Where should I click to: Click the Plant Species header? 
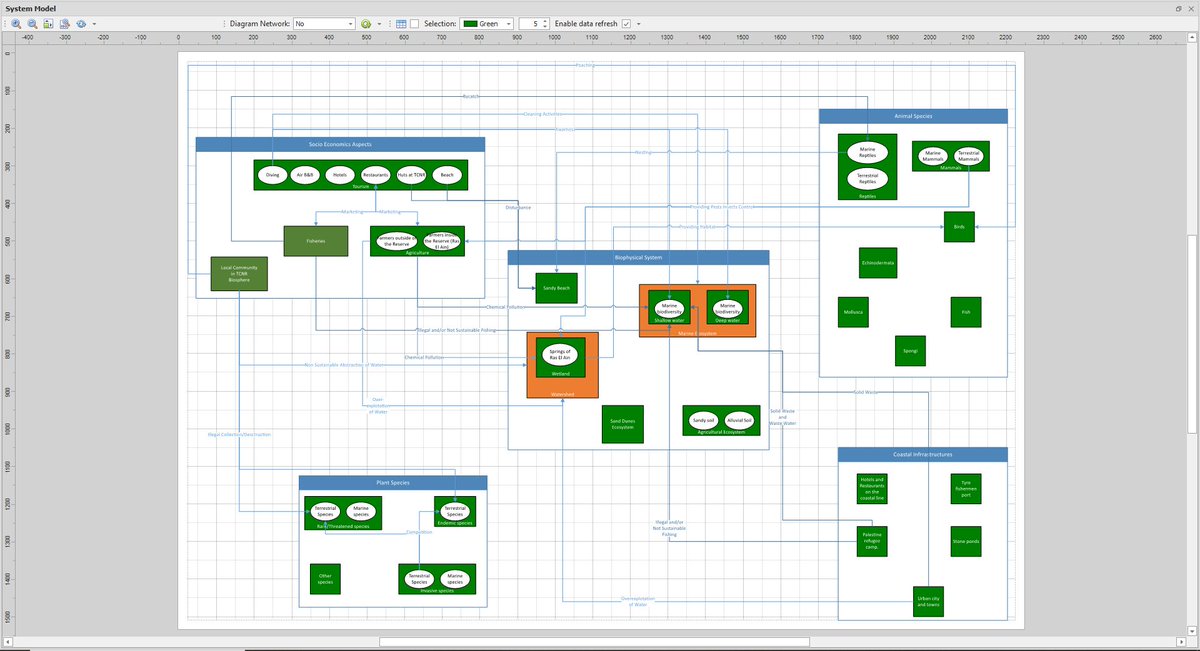[x=393, y=482]
